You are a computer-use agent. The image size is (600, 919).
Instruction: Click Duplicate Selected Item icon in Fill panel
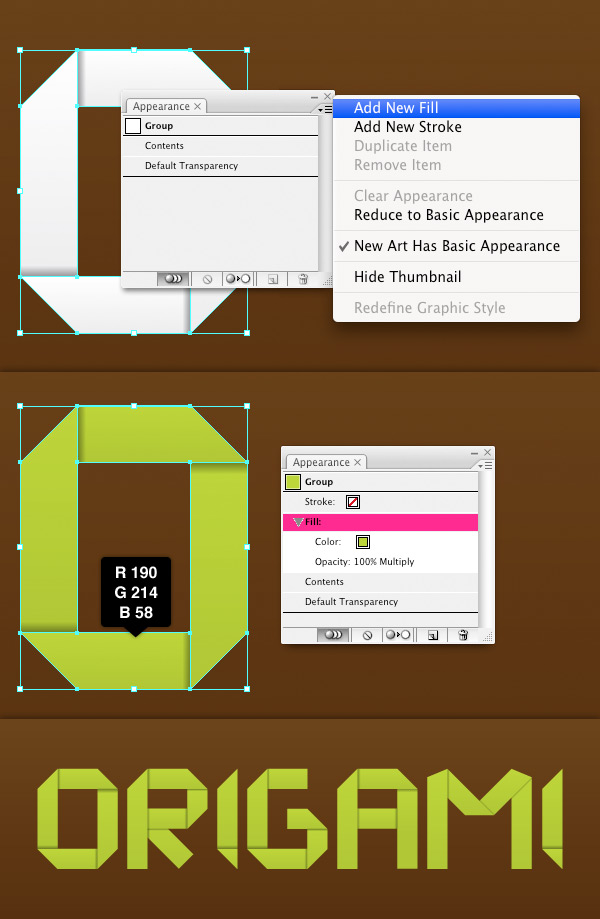click(x=433, y=634)
